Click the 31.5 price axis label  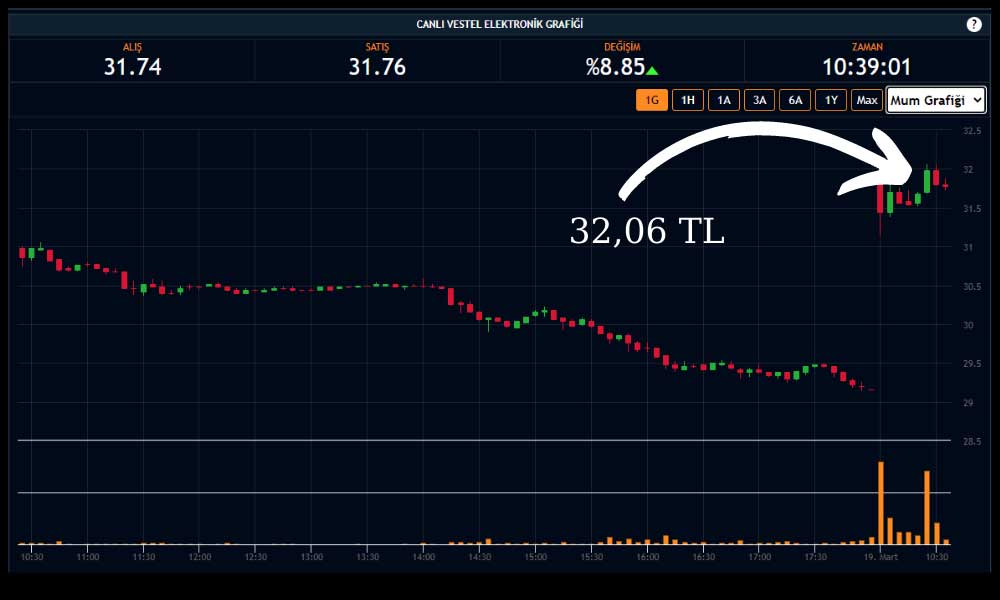972,209
